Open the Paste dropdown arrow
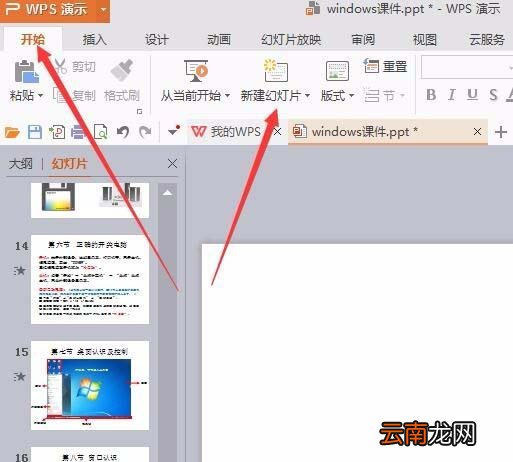Image resolution: width=513 pixels, height=462 pixels. pos(41,96)
